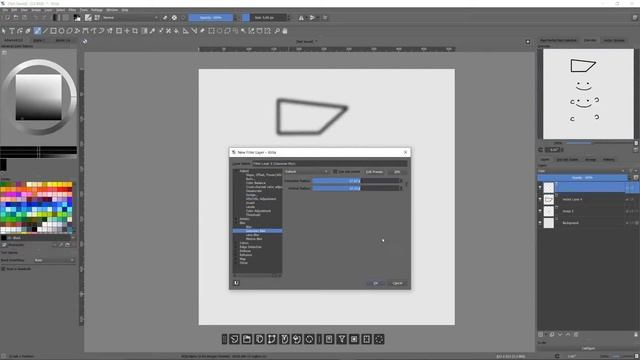
Task: Select the Elliptical Selection tool
Action: [220, 31]
